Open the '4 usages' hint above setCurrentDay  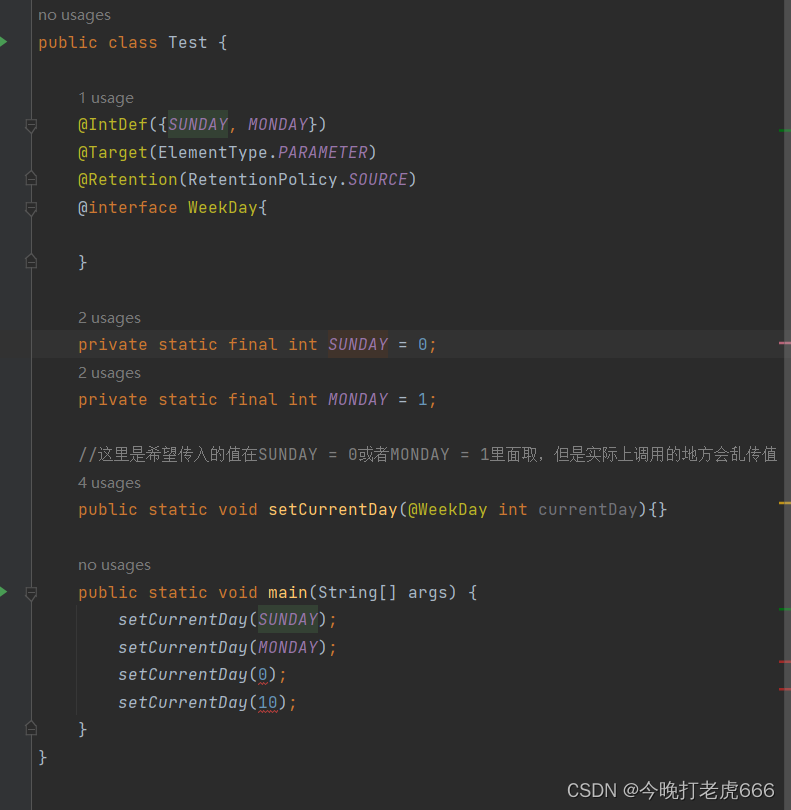pyautogui.click(x=109, y=482)
